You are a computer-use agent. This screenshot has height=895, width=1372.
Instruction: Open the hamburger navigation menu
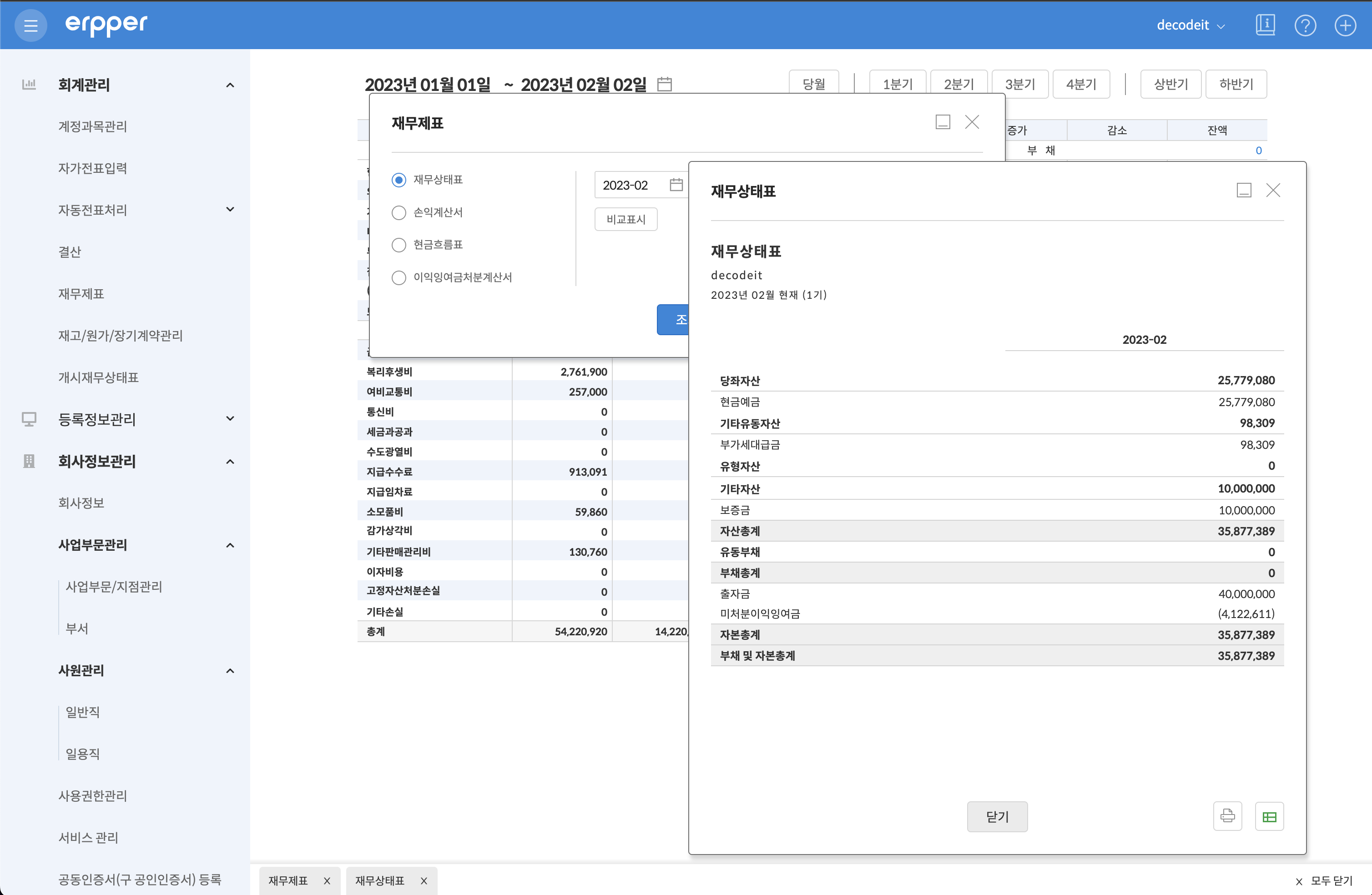[x=30, y=25]
